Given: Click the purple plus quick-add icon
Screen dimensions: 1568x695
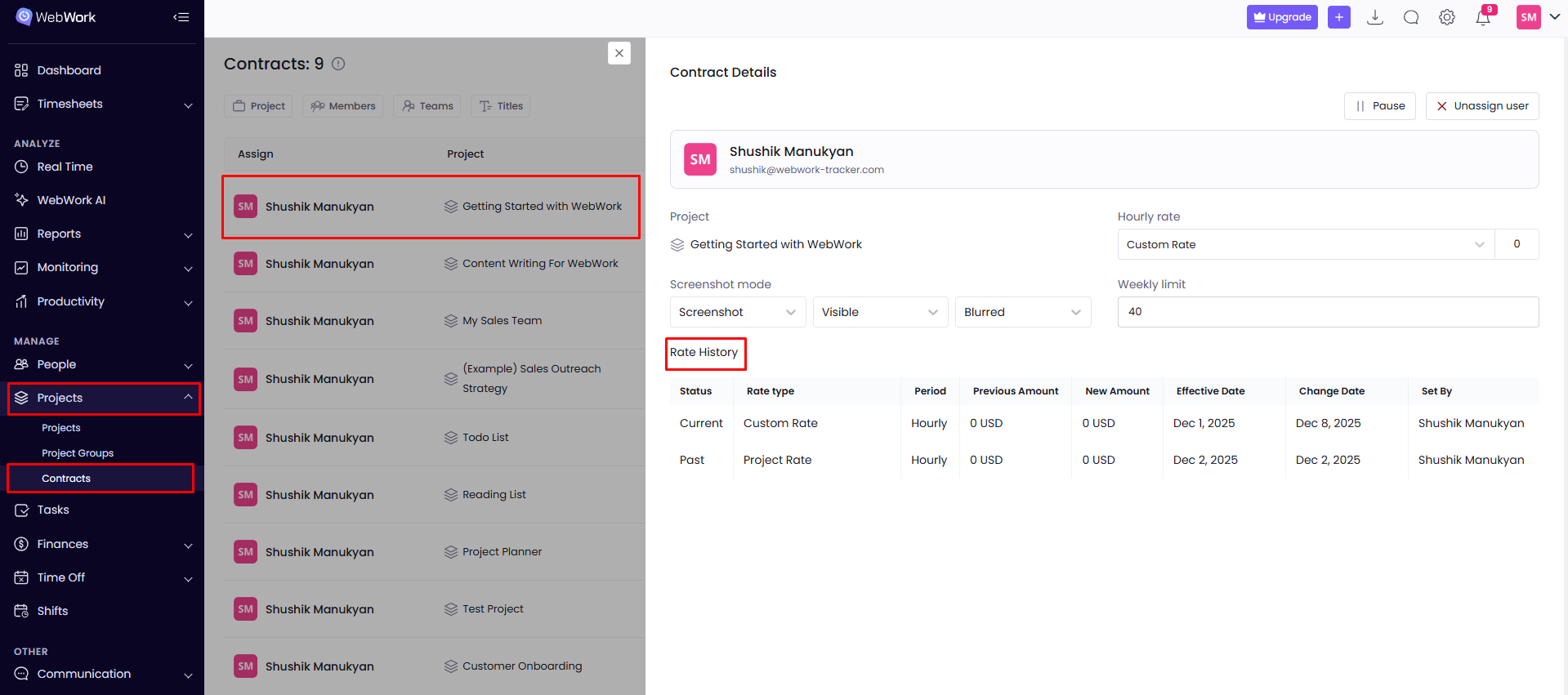Looking at the screenshot, I should [x=1338, y=17].
